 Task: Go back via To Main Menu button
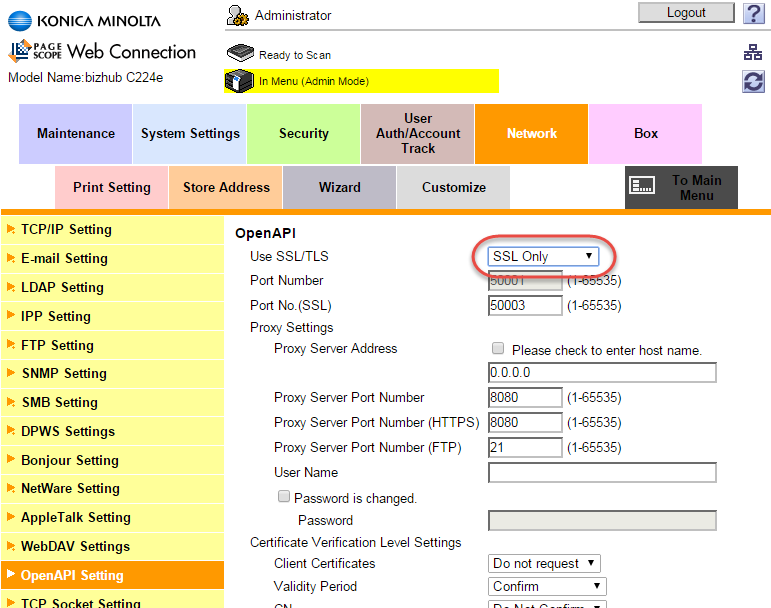[681, 188]
